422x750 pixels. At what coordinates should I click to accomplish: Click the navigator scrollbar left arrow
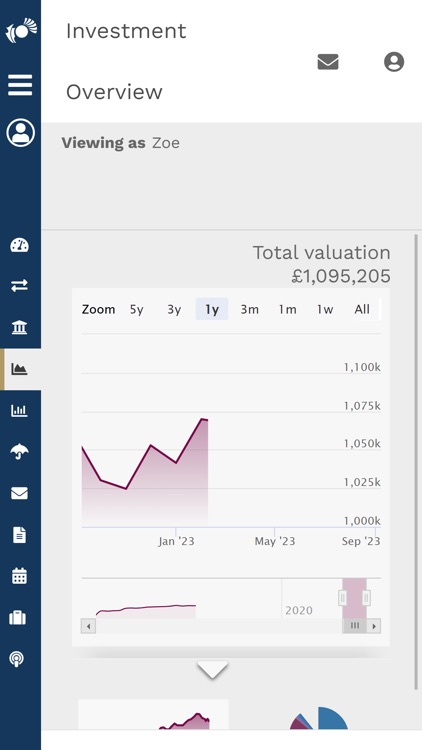coord(89,626)
